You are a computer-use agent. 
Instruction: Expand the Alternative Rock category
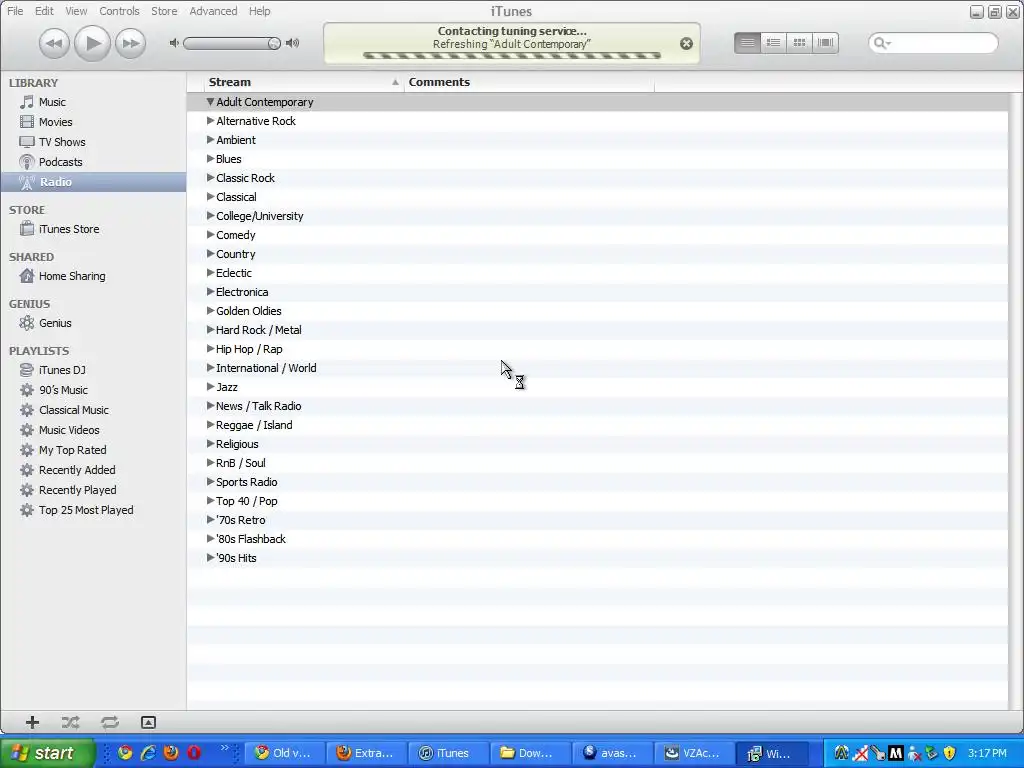[x=210, y=121]
